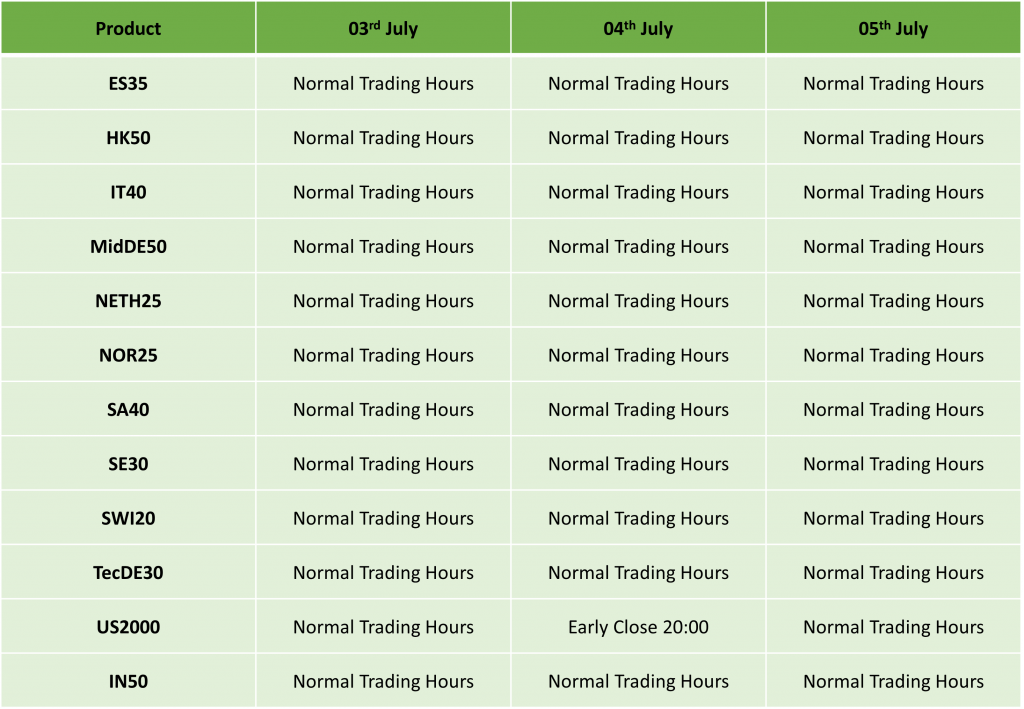Click the SE30 product cell
Image resolution: width=1024 pixels, height=709 pixels.
(x=128, y=464)
